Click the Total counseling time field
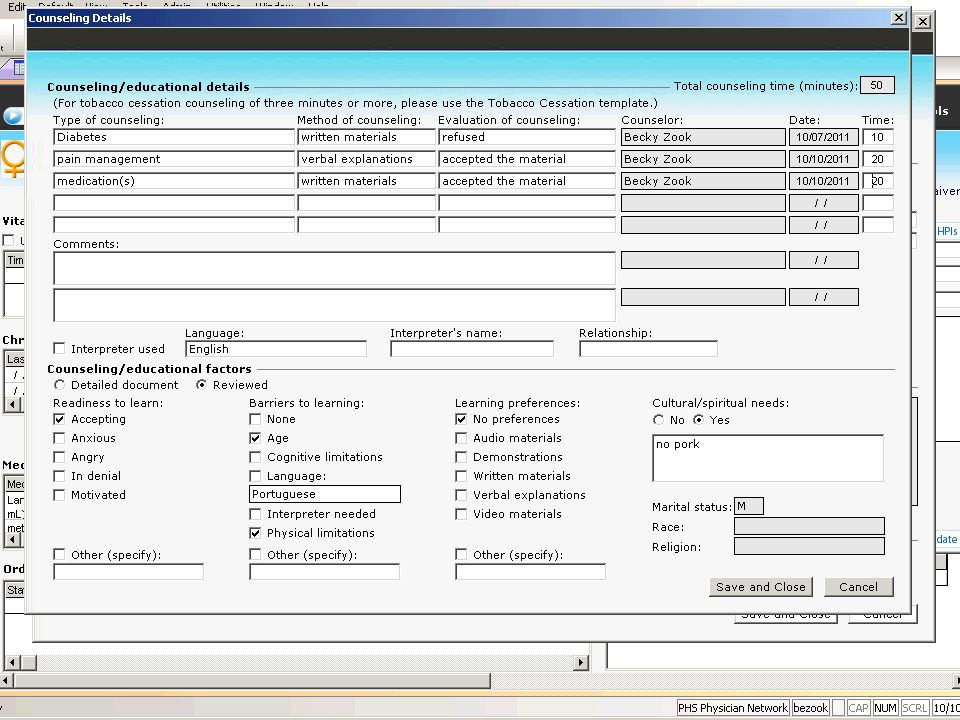960x720 pixels. 877,85
